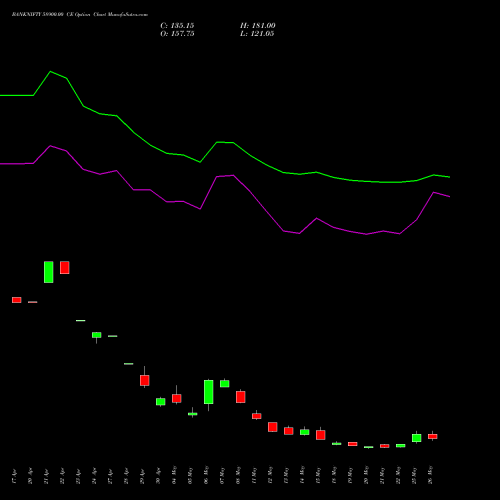Click the "22 Apr" date axis label
This screenshot has height=500, width=500.
coord(62,477)
